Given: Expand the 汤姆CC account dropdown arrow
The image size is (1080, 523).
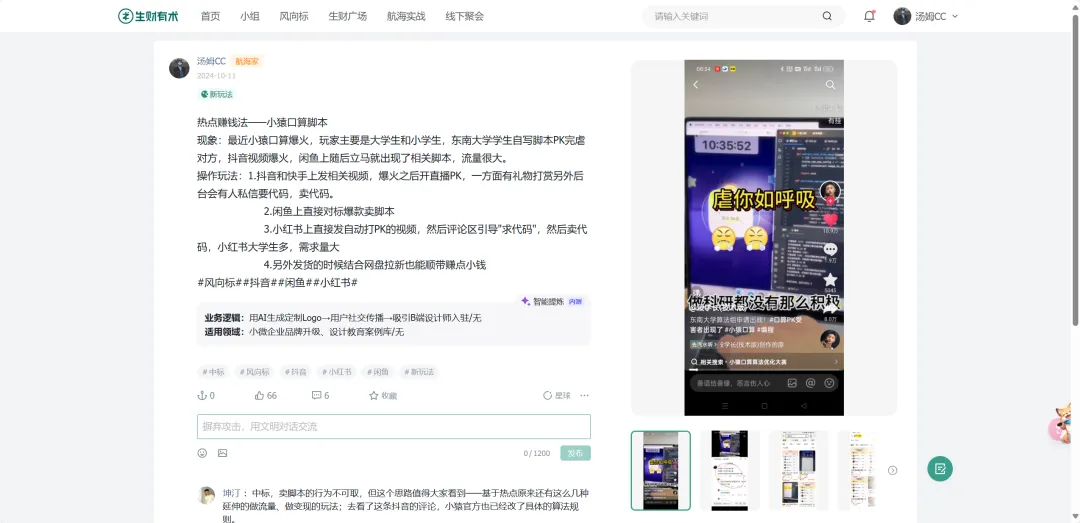Looking at the screenshot, I should click(x=955, y=17).
